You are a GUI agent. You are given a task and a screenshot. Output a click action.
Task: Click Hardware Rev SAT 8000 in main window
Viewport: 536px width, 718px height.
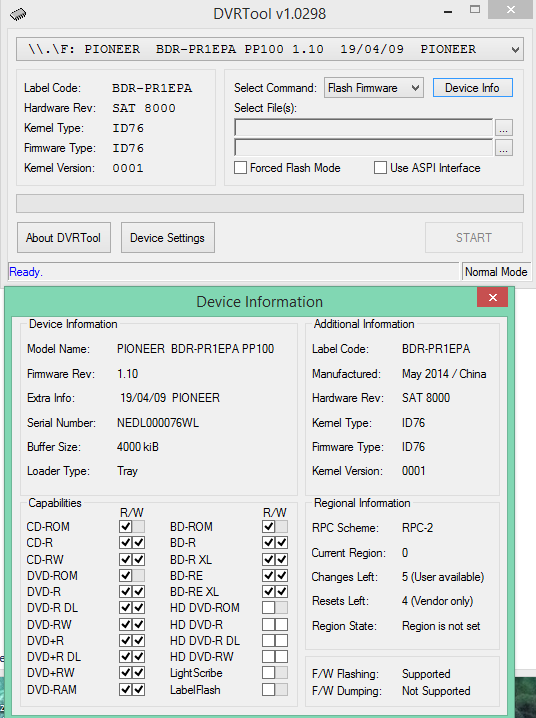click(x=144, y=108)
